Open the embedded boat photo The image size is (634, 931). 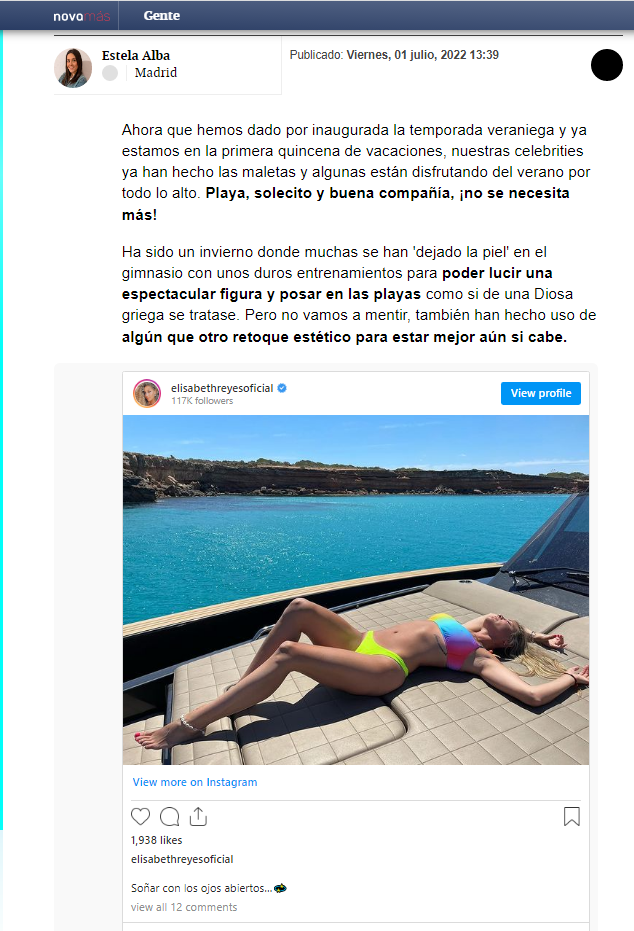(x=356, y=590)
